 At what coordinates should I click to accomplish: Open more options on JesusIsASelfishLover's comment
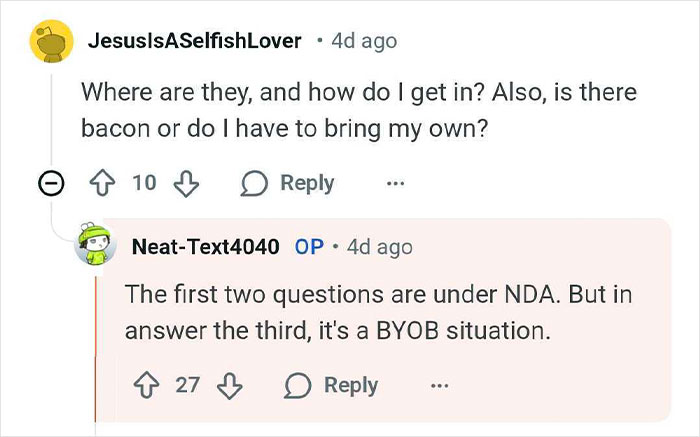pyautogui.click(x=395, y=184)
